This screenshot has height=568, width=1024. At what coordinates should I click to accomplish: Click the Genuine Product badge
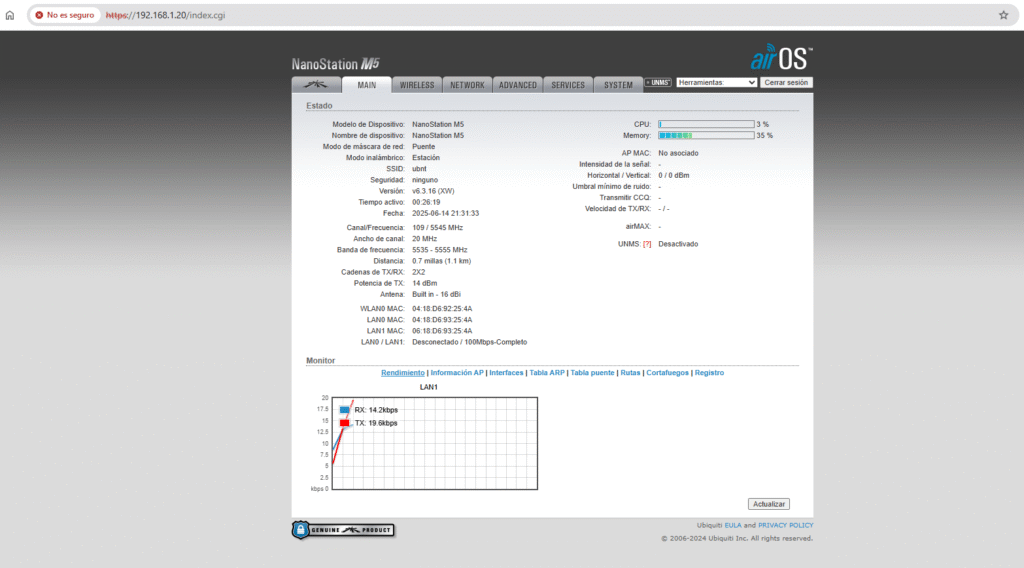343,529
